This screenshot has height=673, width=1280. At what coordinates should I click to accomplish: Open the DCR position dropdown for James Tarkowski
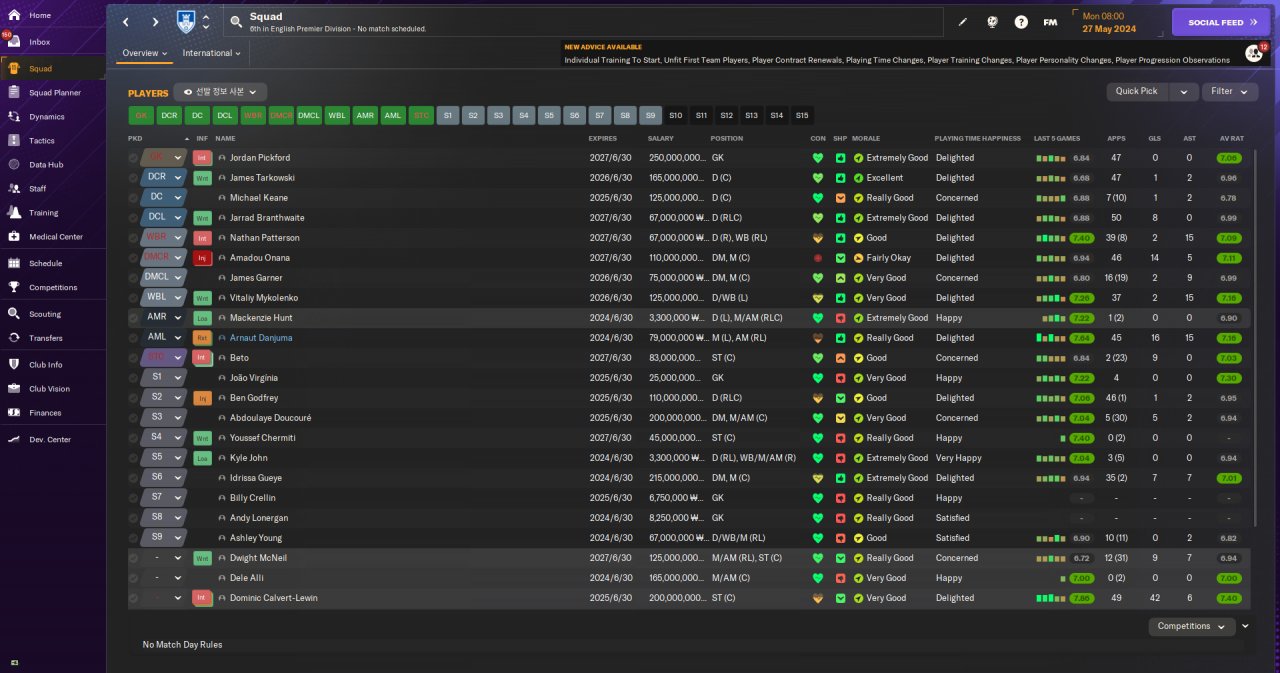point(164,178)
